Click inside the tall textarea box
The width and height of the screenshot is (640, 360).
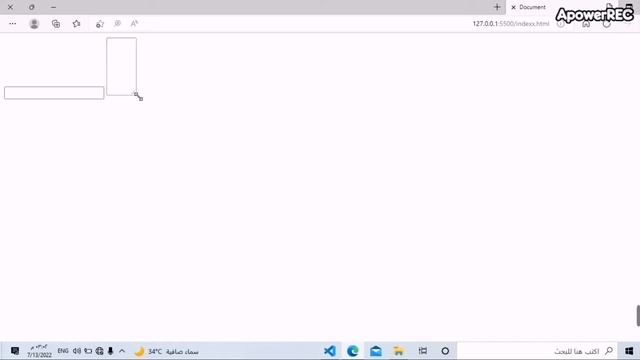(x=122, y=67)
